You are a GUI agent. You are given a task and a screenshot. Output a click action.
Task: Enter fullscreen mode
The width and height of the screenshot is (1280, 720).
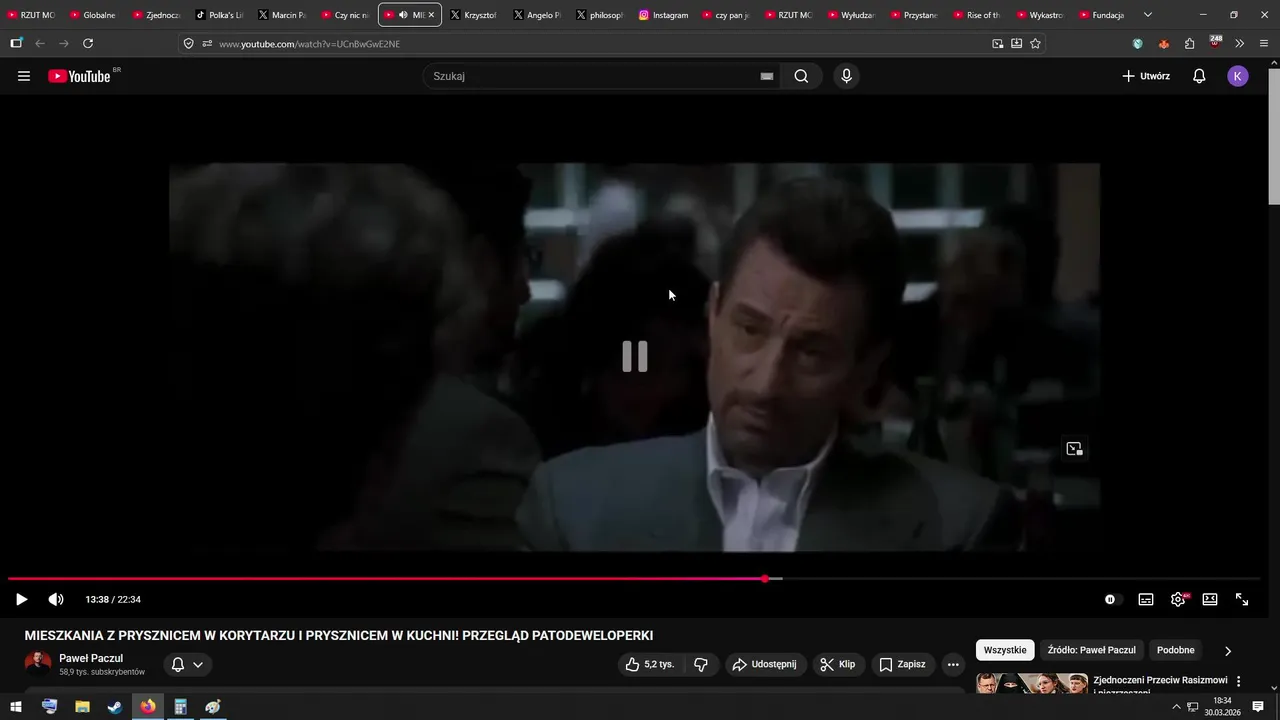(x=1242, y=599)
